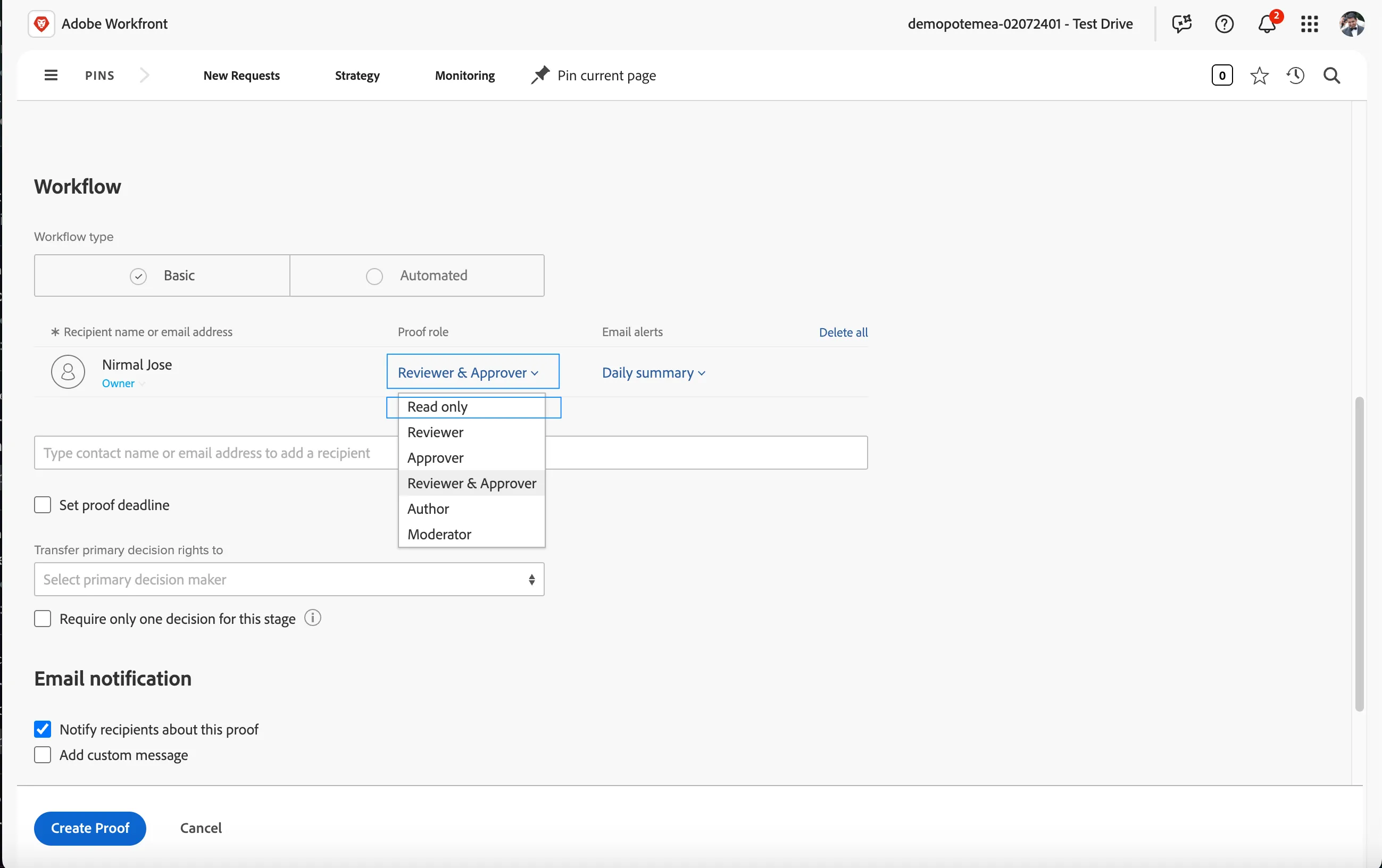Click the Adobe Workfront logo icon
Viewport: 1382px width, 868px height.
point(41,23)
